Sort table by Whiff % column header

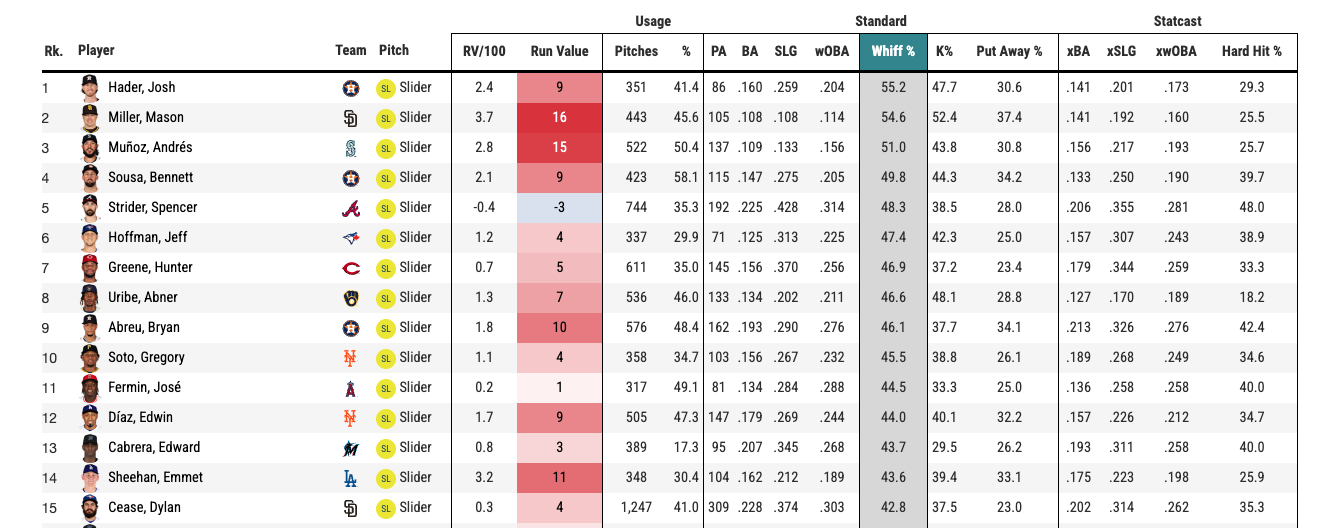(893, 51)
